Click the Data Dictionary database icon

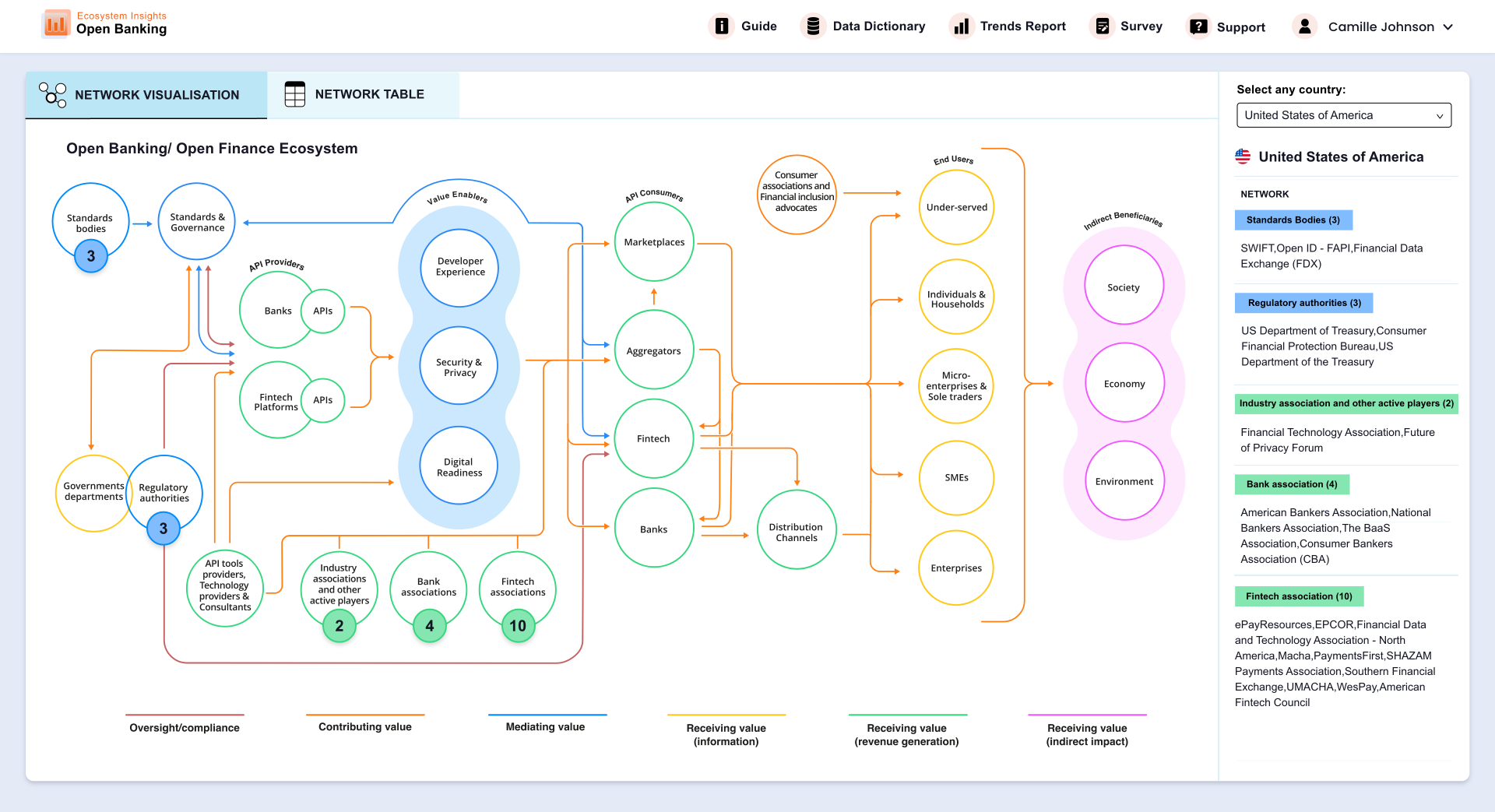click(x=813, y=26)
